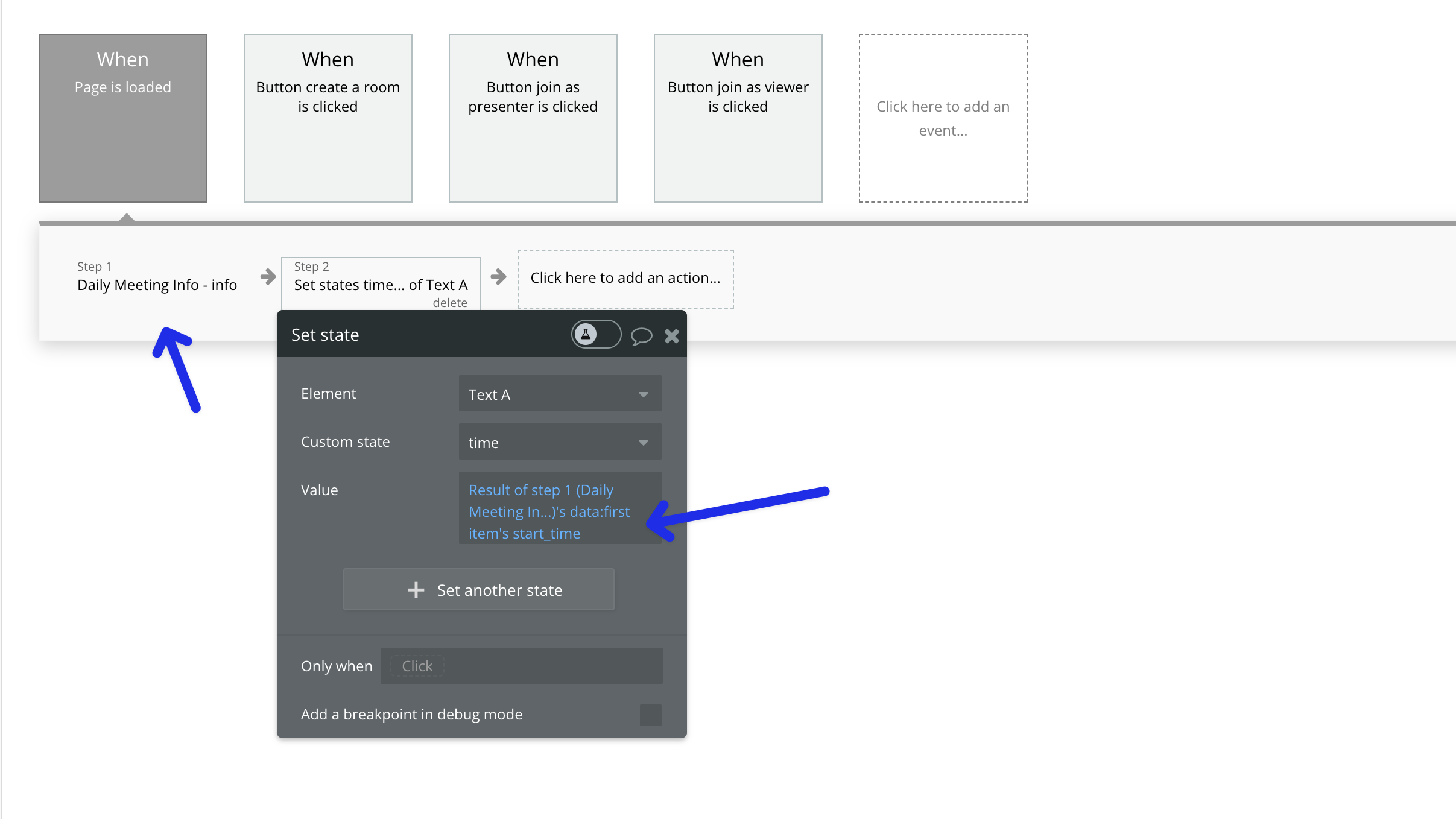1456x819 pixels.
Task: Click here to add an event box
Action: pos(943,118)
